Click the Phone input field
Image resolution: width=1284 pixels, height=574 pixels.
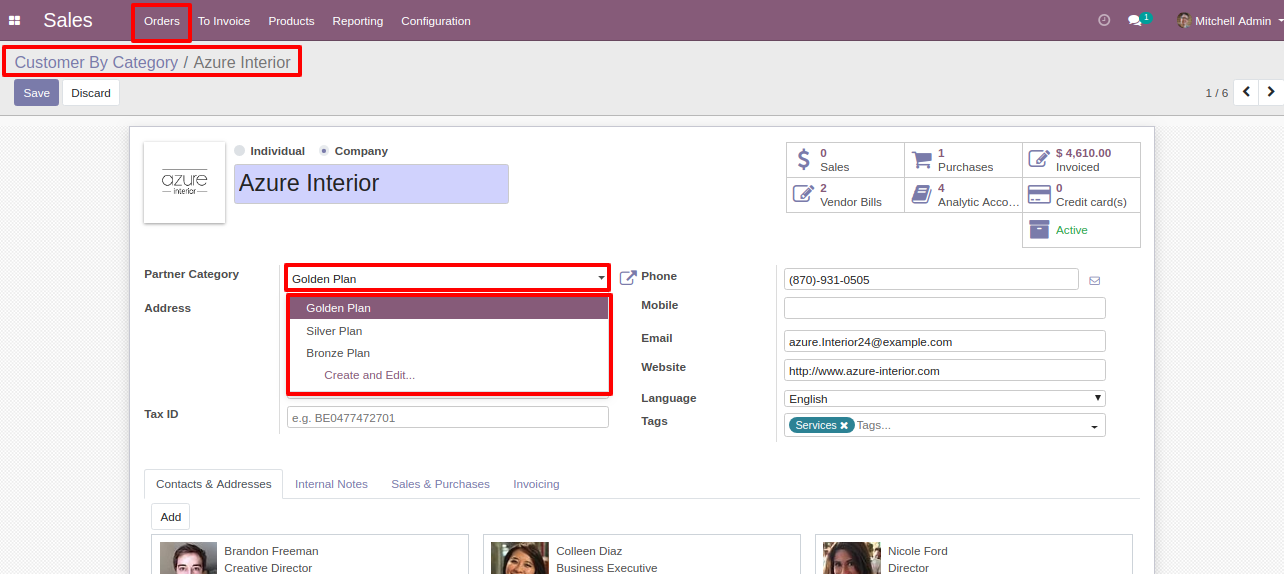[x=931, y=280]
